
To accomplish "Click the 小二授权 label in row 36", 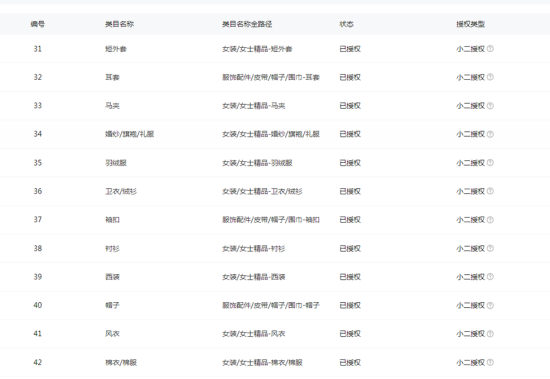I will click(470, 191).
